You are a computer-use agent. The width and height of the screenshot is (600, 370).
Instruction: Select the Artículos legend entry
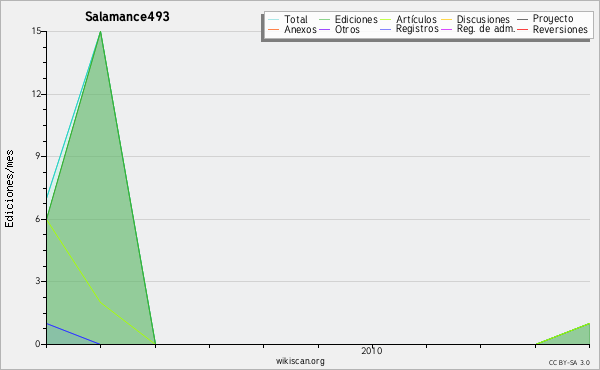coord(416,19)
